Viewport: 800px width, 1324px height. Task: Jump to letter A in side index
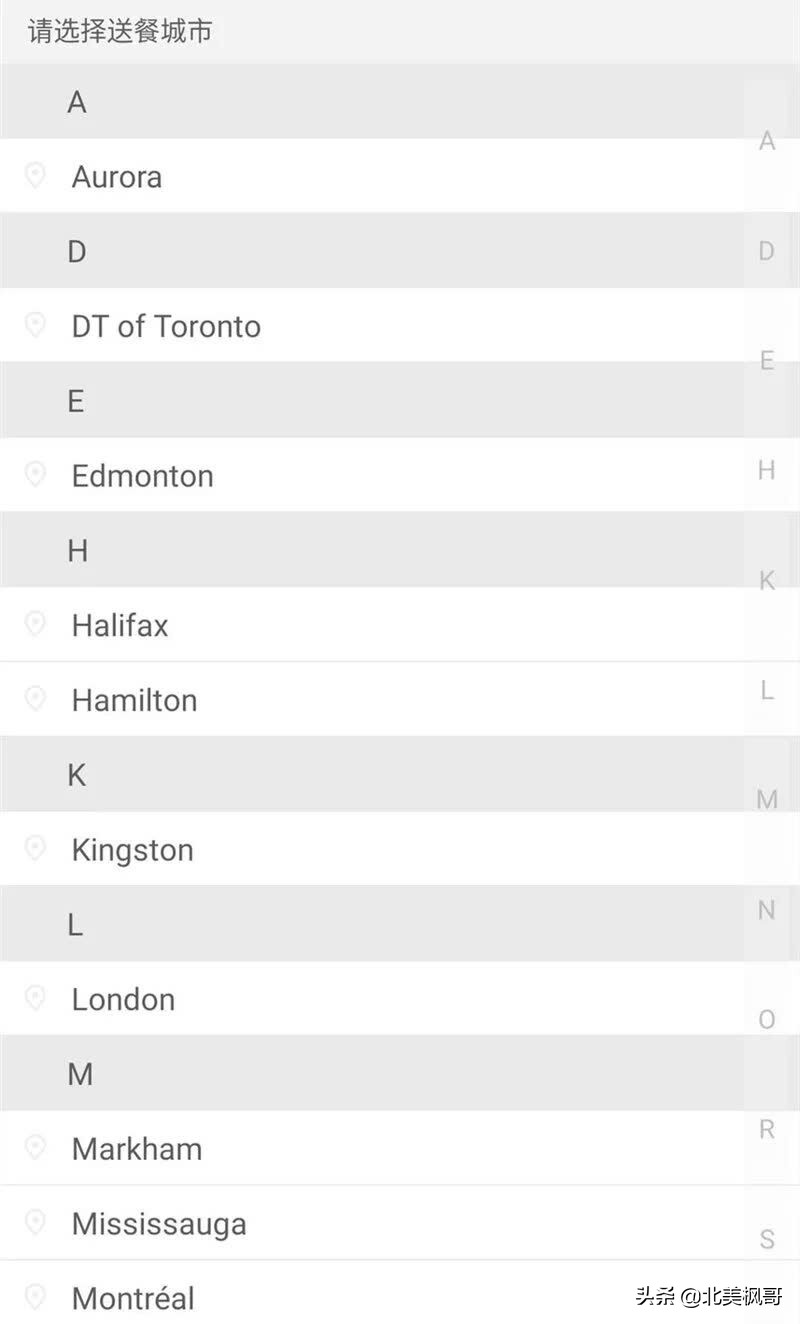pos(767,141)
